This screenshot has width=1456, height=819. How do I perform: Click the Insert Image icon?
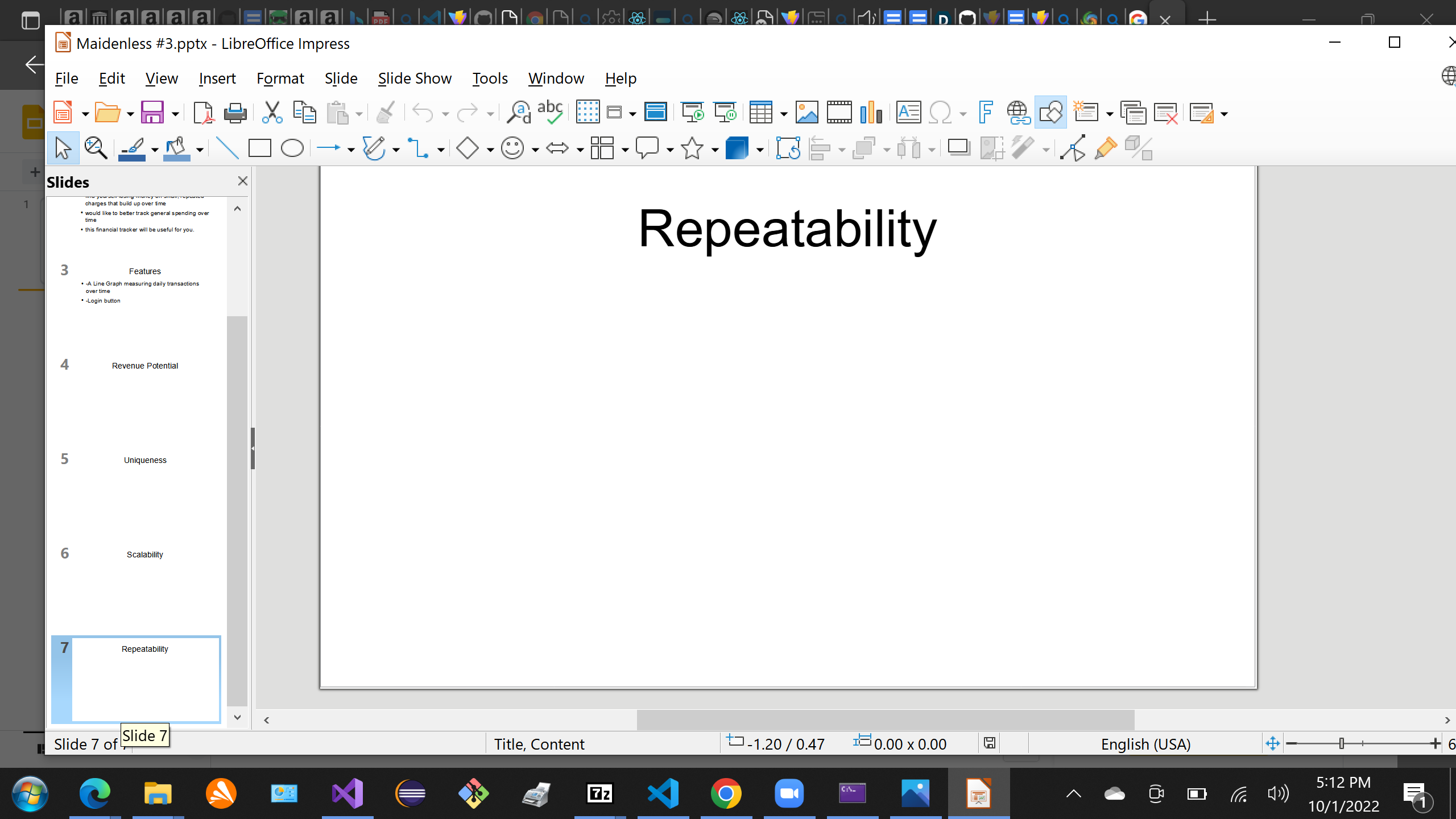pos(806,113)
